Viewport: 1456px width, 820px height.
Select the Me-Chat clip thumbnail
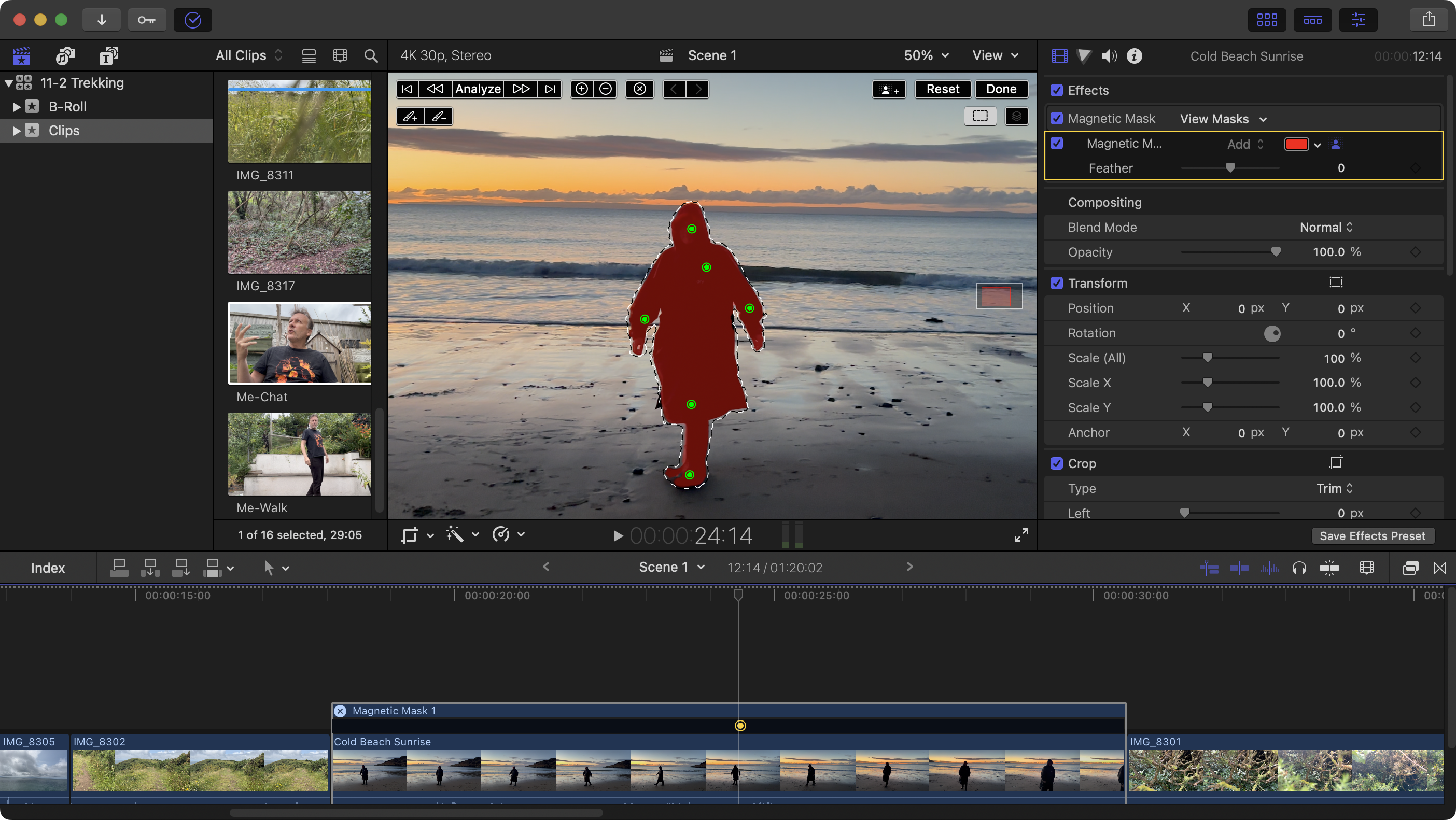point(300,343)
